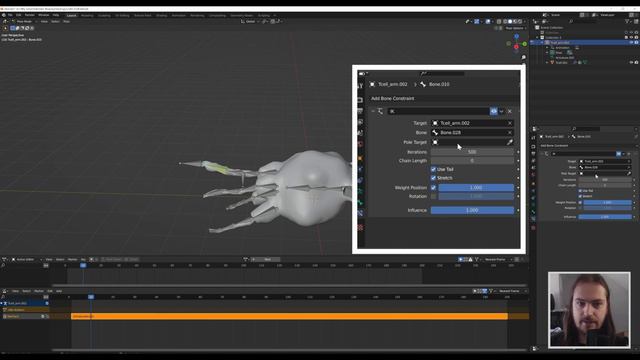The image size is (640, 360).
Task: Open the NLA editor Nearest Frame snapping dropdown
Action: [511, 291]
